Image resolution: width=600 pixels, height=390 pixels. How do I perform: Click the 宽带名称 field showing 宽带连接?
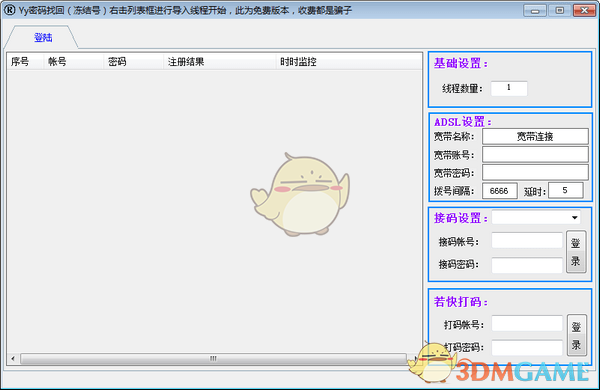point(535,137)
